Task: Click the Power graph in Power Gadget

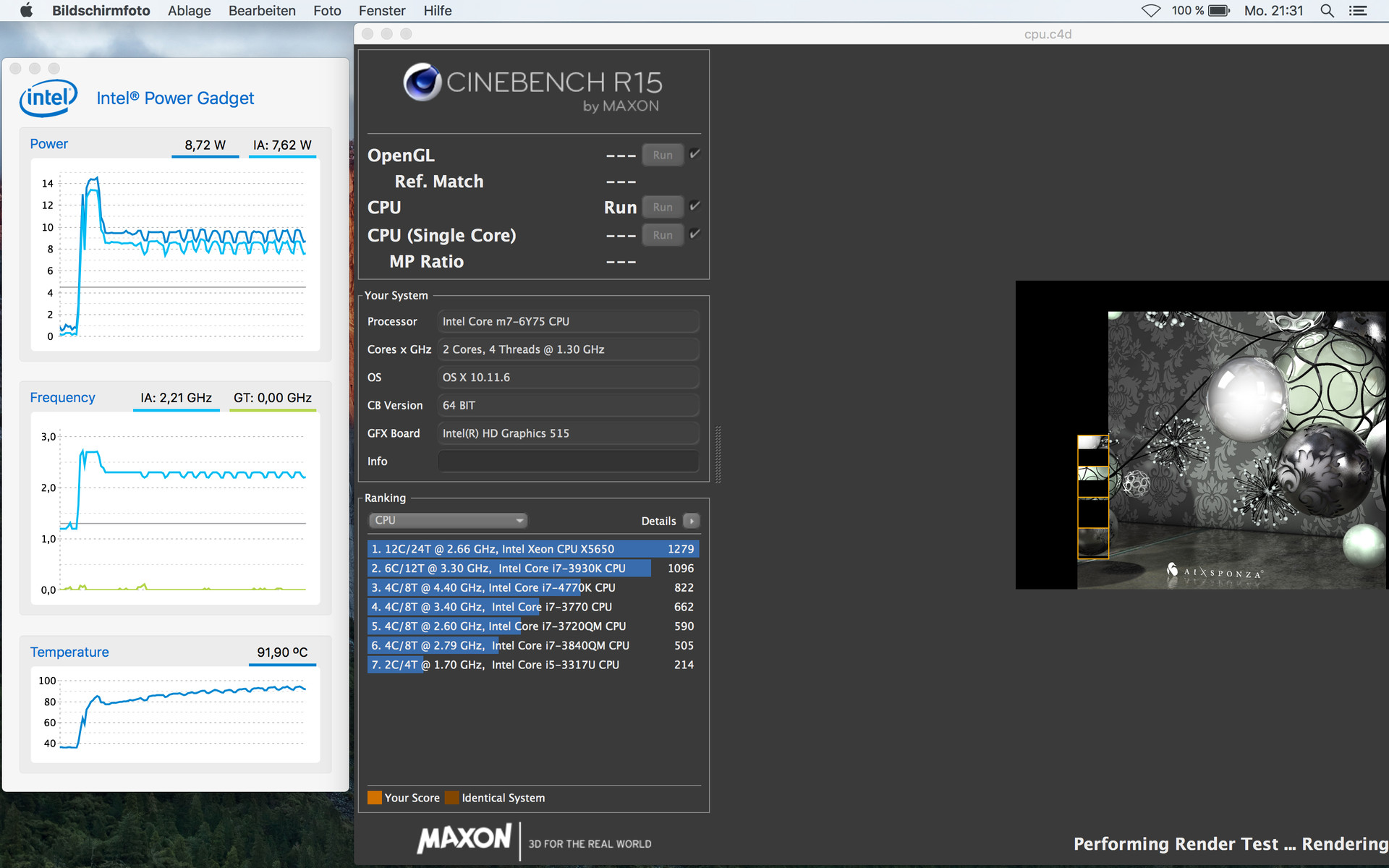Action: [175, 255]
